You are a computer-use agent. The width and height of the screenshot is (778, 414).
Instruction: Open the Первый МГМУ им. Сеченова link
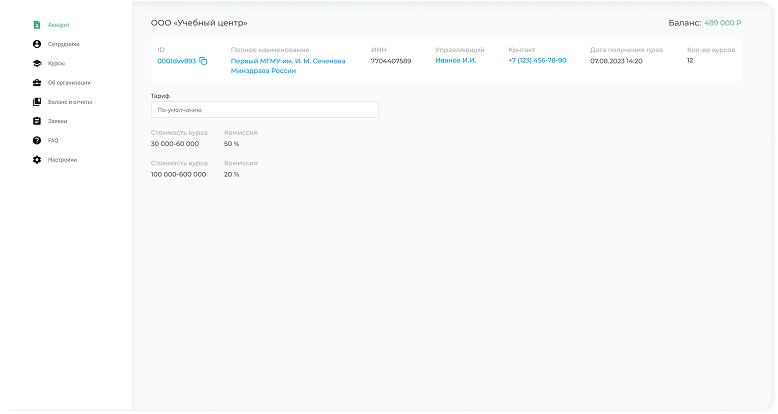tap(288, 66)
